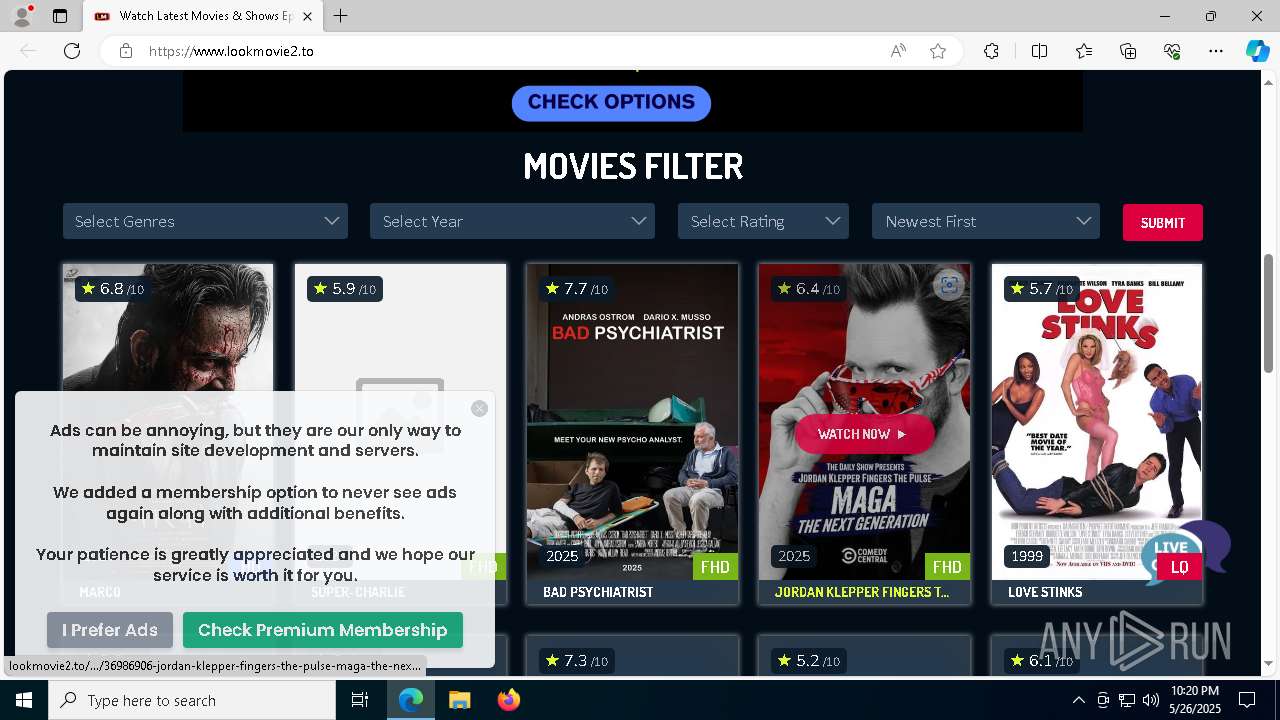
Task: Click the taskbar search box
Action: (192, 700)
